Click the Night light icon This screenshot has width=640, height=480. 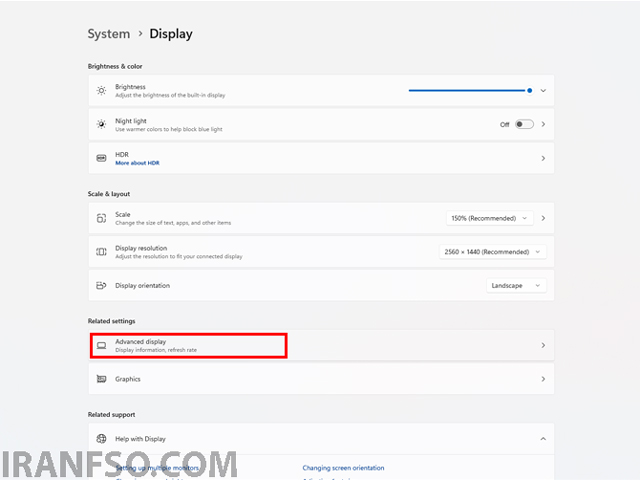point(101,124)
